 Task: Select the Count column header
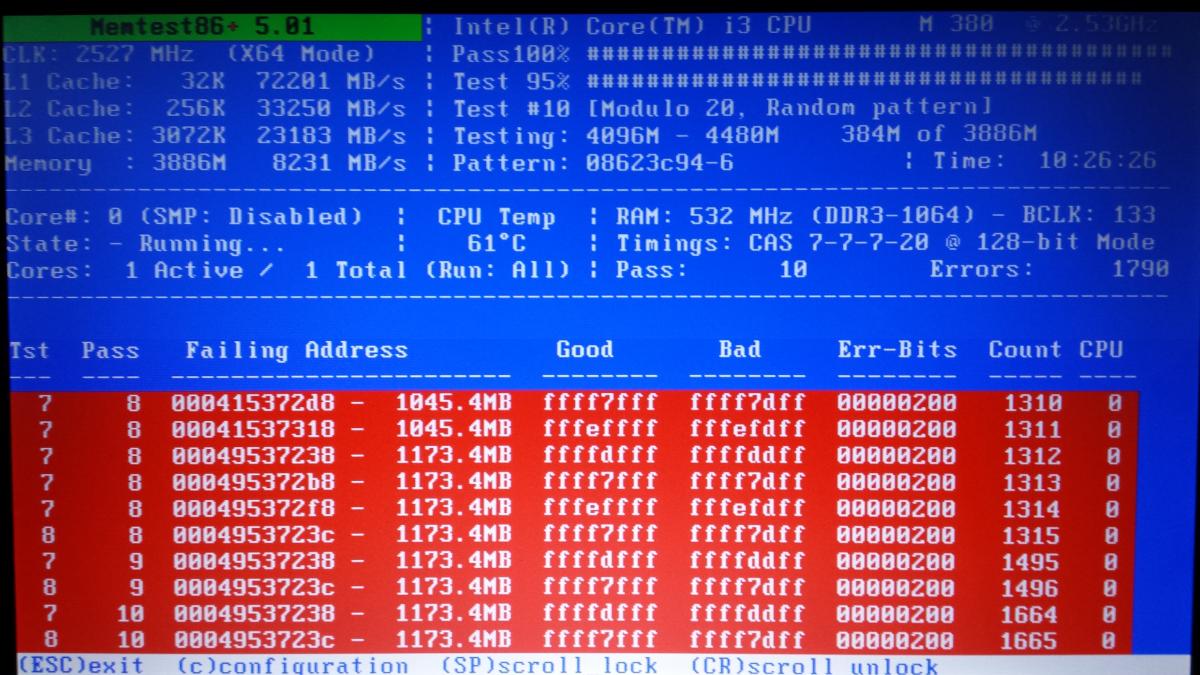tap(1025, 349)
